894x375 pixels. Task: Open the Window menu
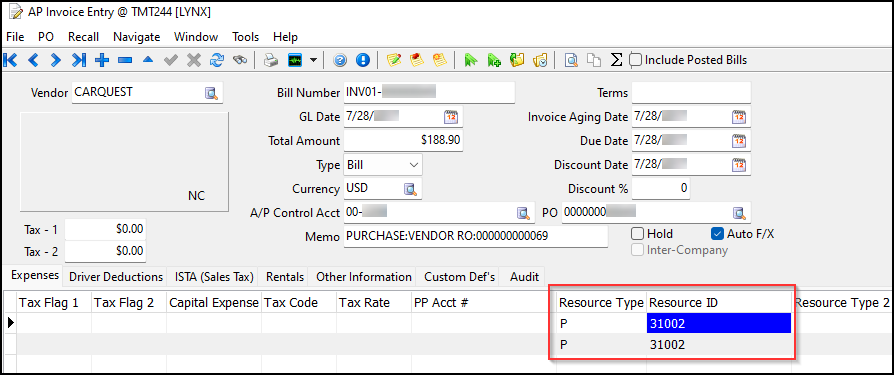point(196,37)
